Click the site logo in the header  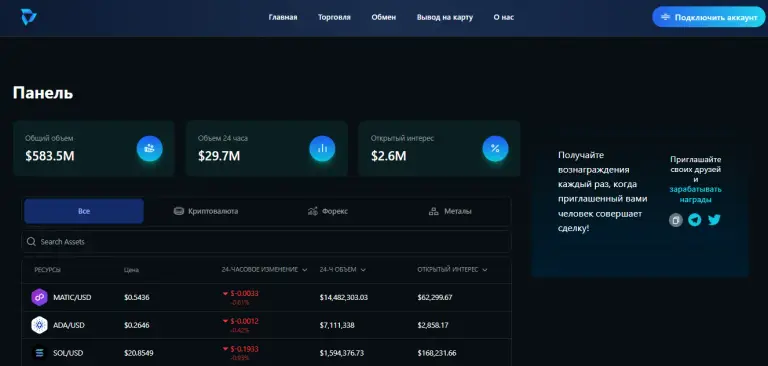click(28, 17)
